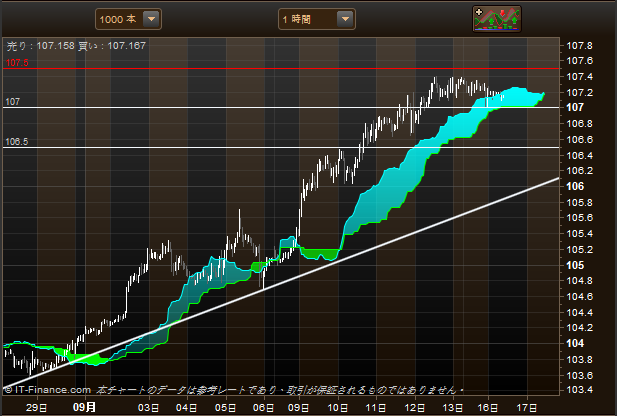Click the bold 105 price axis label
Screen dimensions: 617x416
pyautogui.click(x=575, y=265)
